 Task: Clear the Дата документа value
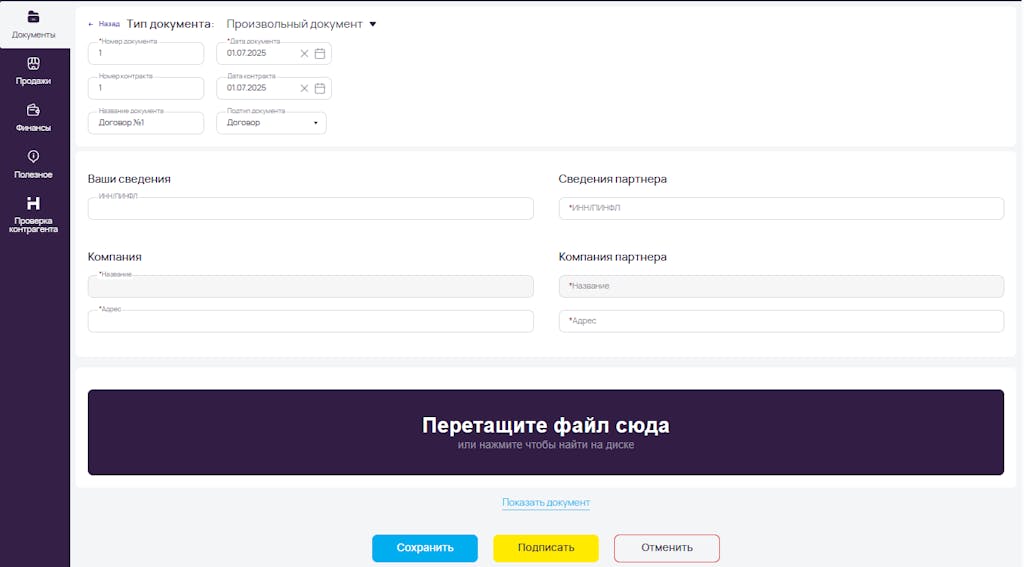304,54
